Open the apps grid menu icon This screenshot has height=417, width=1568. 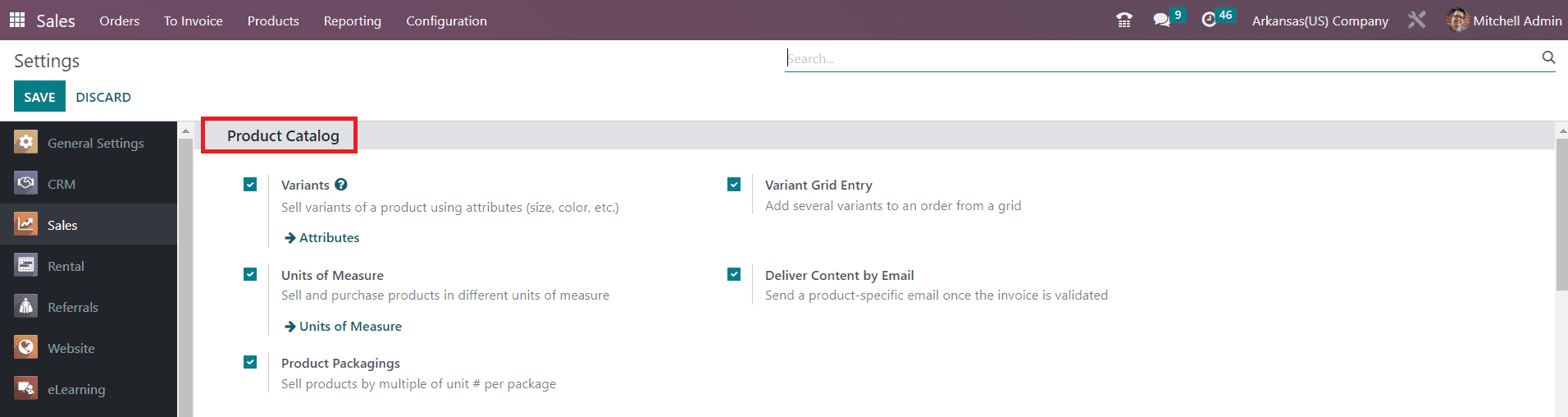pos(17,20)
